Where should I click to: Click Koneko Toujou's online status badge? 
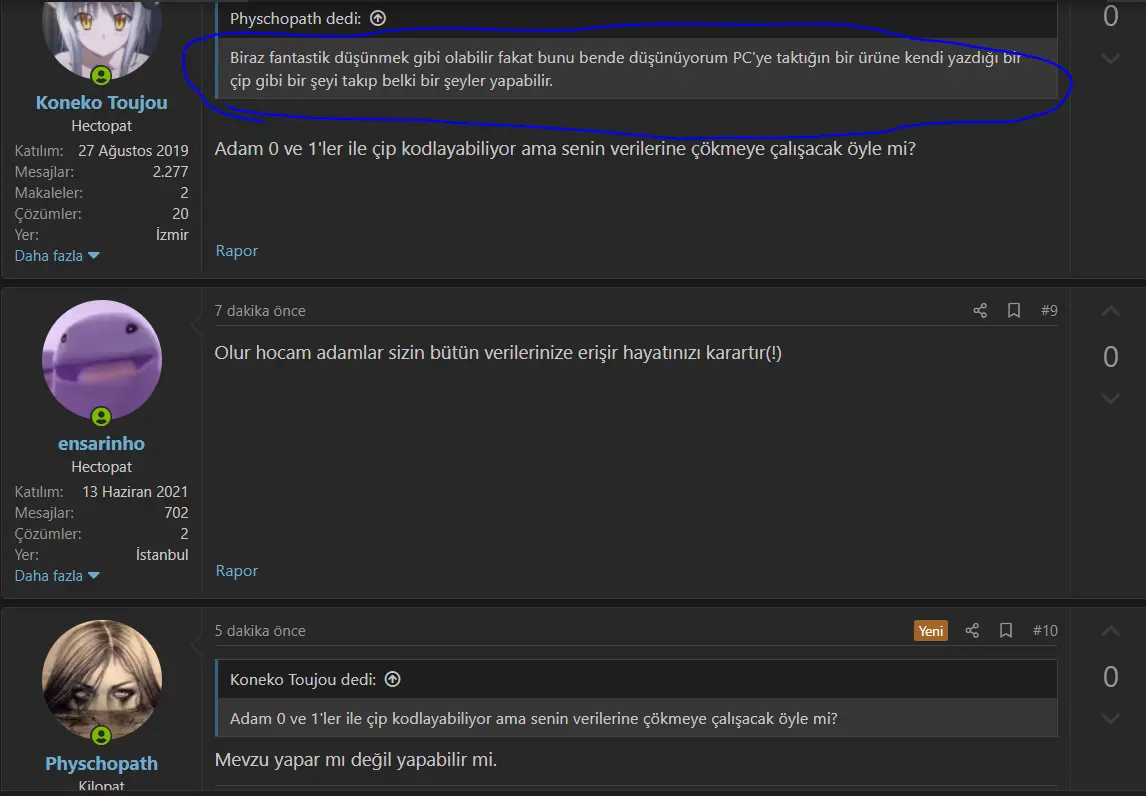point(101,75)
